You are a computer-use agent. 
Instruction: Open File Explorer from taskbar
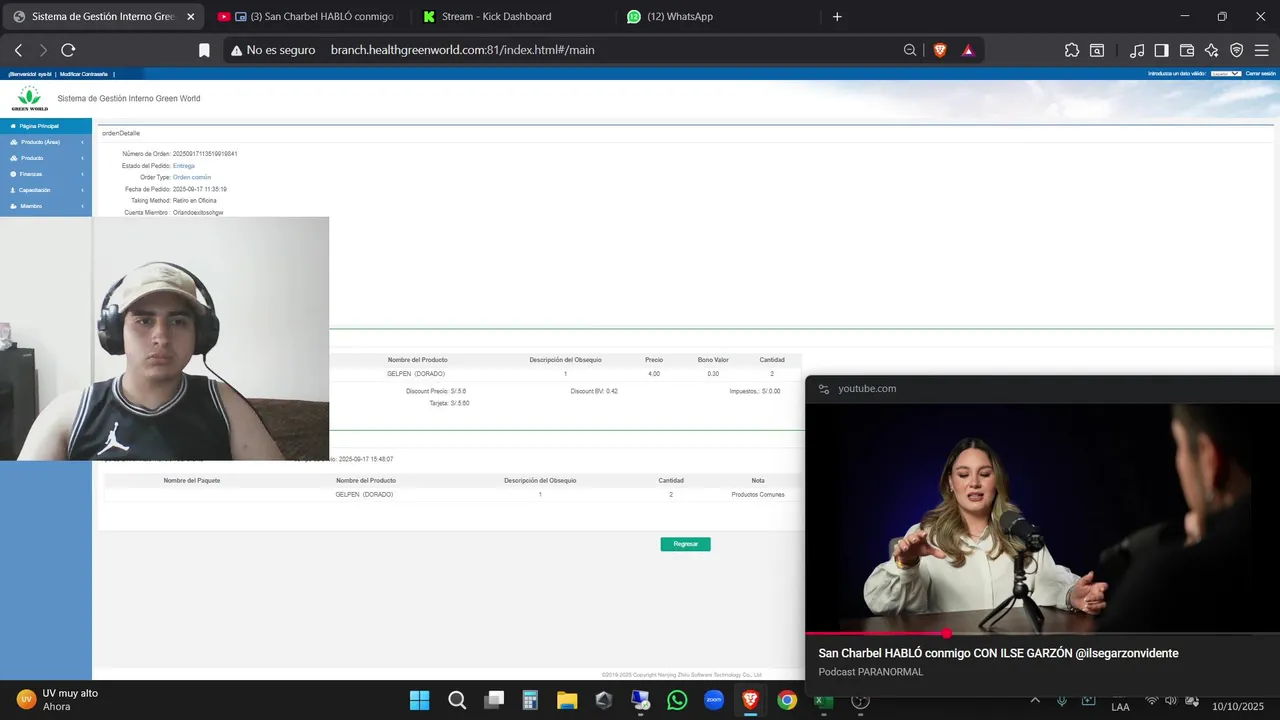pos(567,700)
